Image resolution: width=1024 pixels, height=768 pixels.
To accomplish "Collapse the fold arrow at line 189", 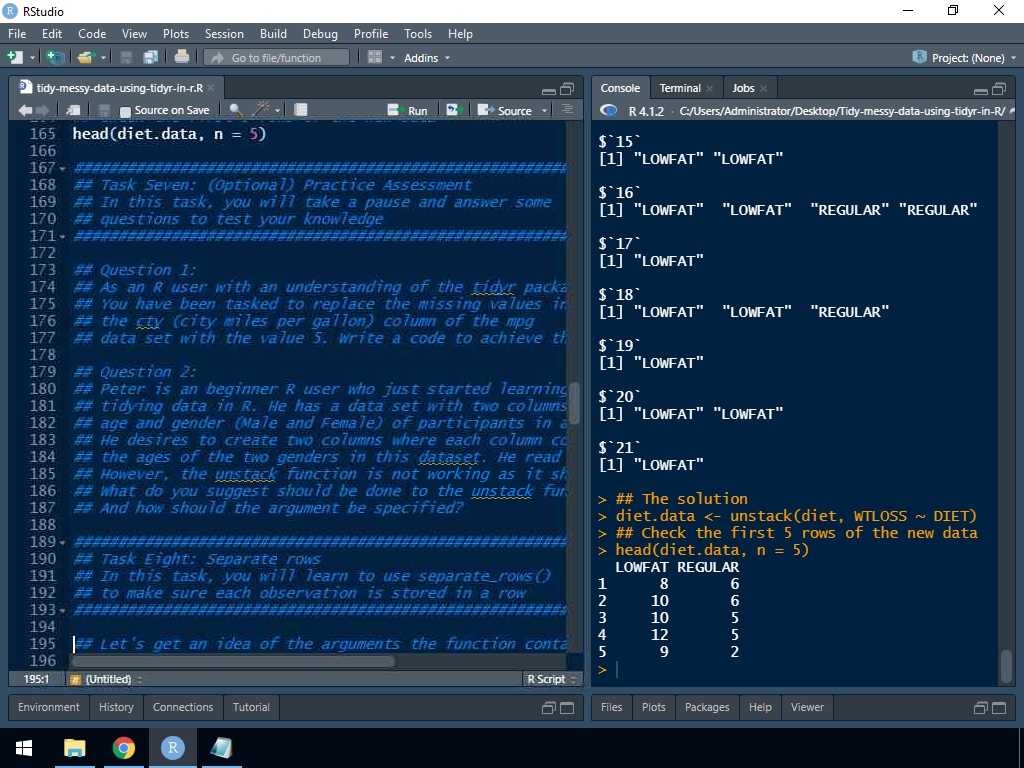I will tap(64, 542).
